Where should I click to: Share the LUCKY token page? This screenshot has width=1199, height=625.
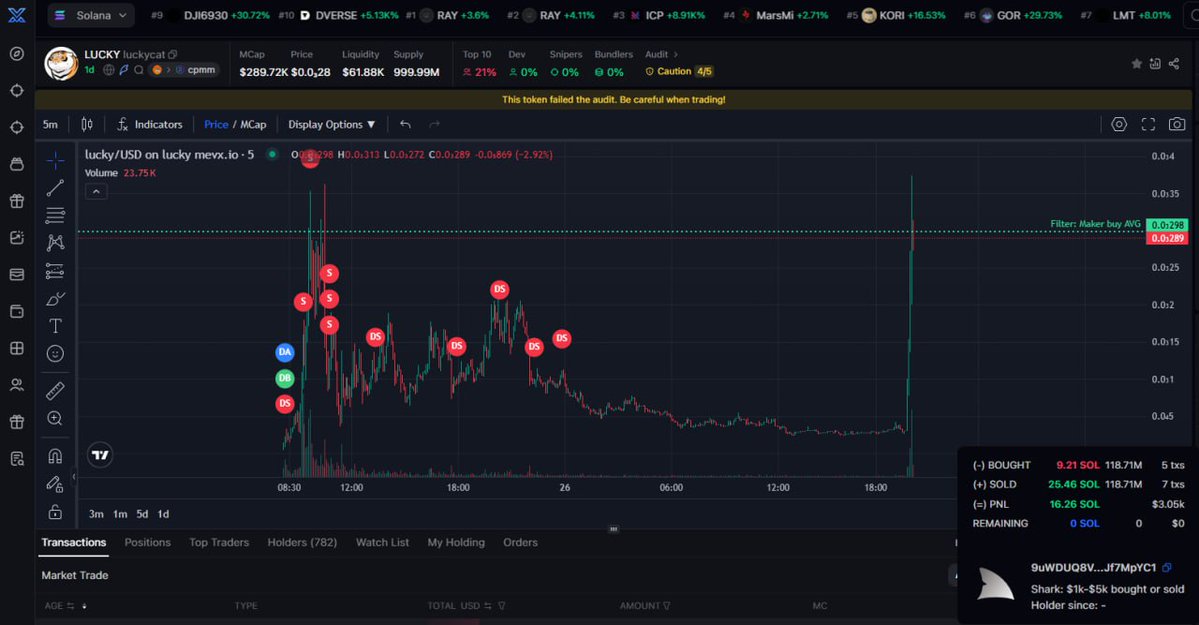click(1174, 63)
